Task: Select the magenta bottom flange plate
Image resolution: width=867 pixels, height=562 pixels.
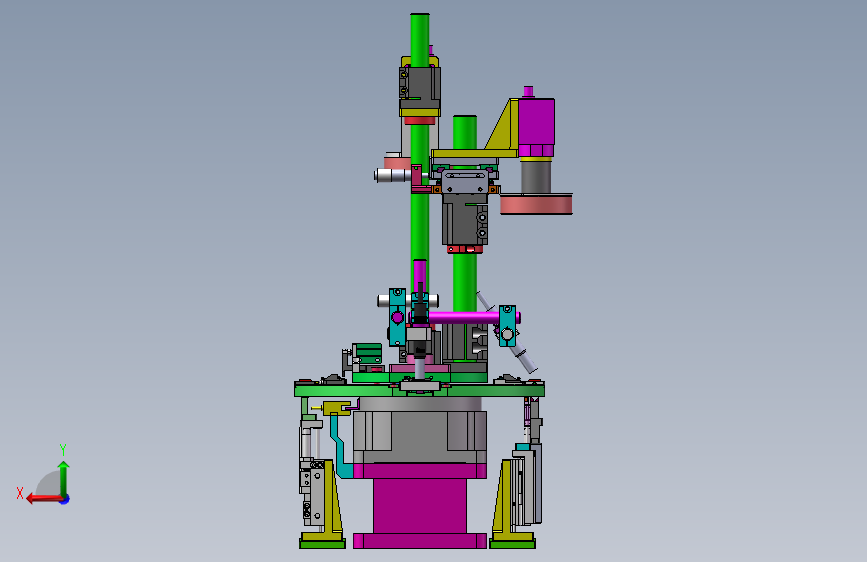Action: (420, 540)
